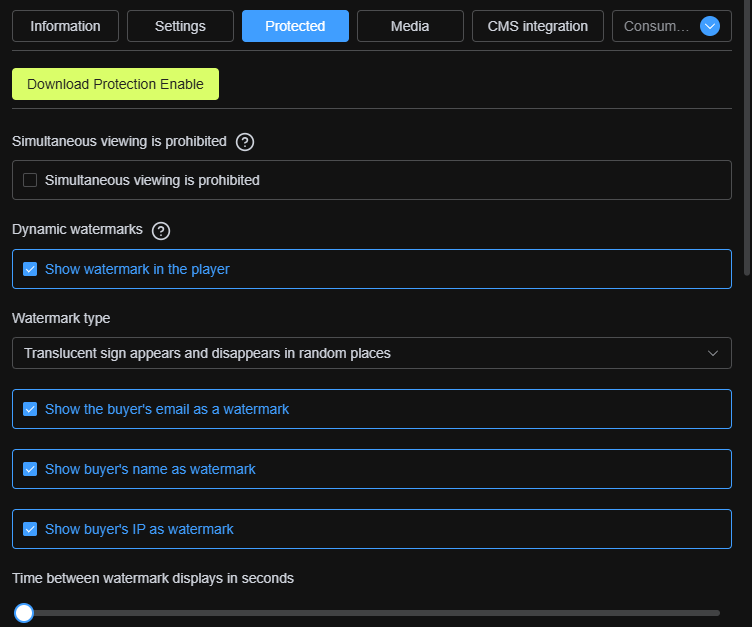Open the Media tab
Screen dimensions: 752x627
410,26
